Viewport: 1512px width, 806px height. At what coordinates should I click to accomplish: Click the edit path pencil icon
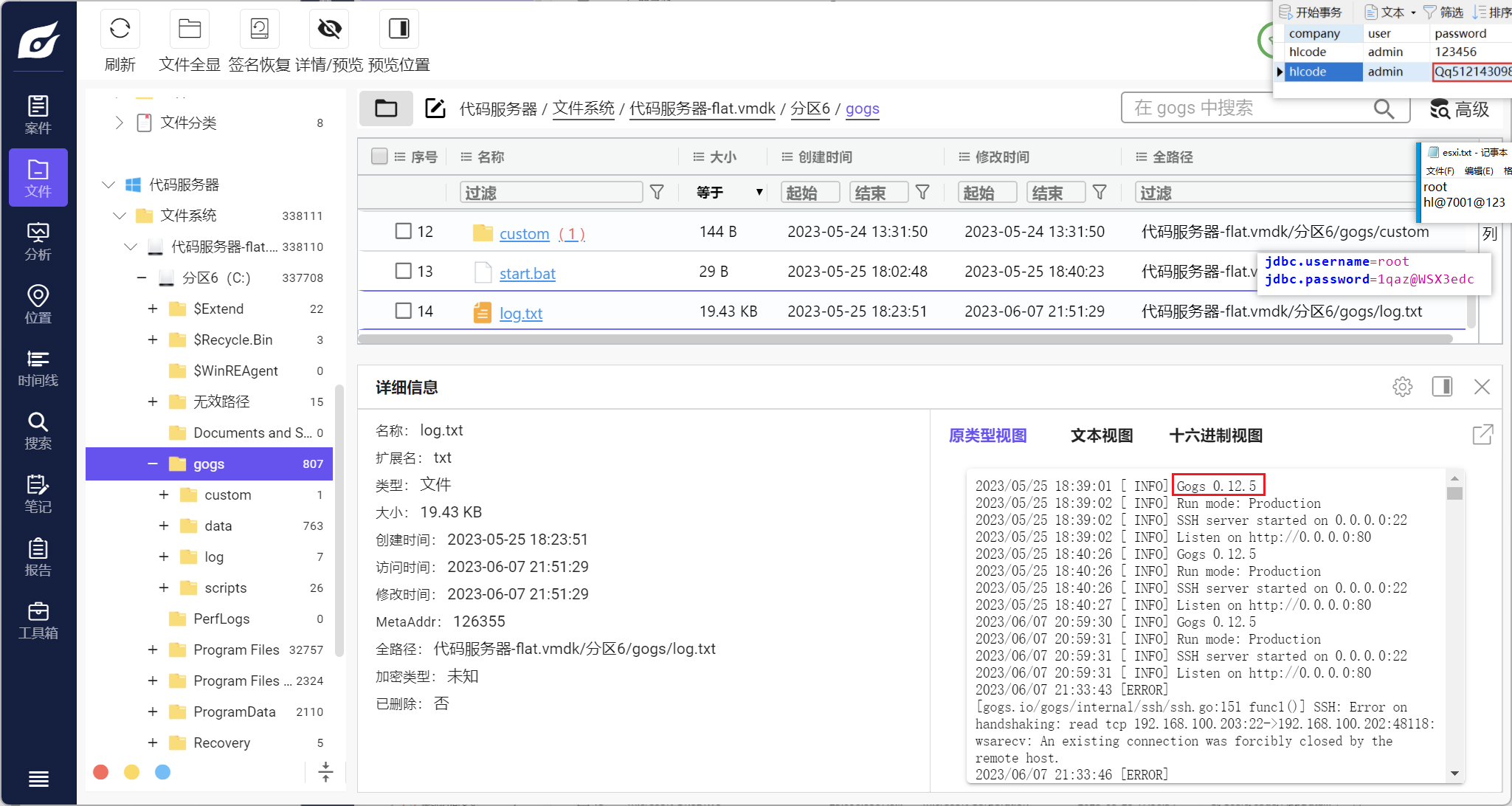point(435,108)
